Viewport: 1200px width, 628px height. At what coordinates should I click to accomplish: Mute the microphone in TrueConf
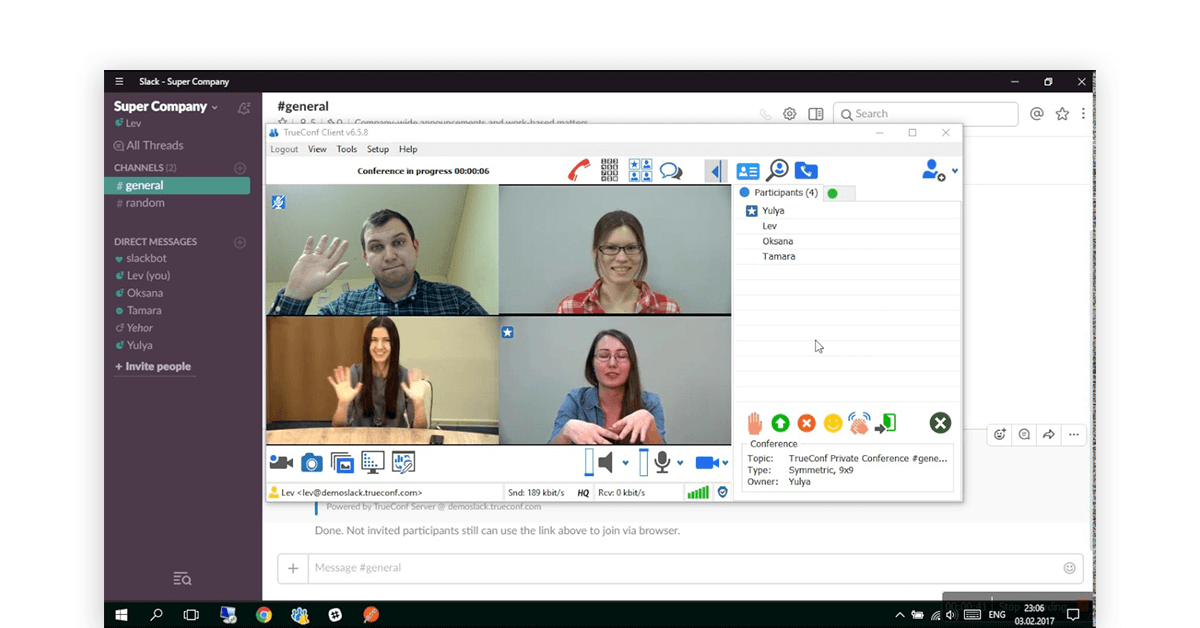click(662, 462)
